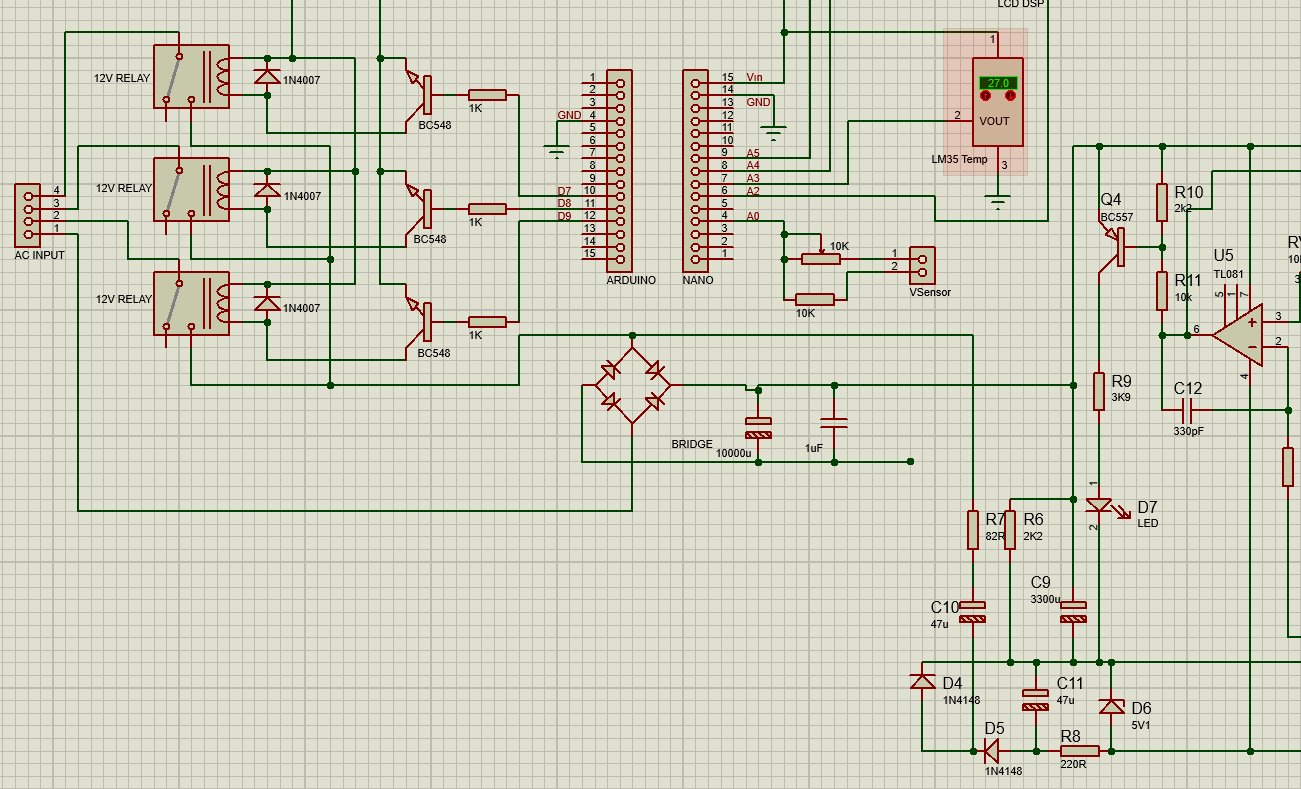Select the VSensor two-pin connector
The image size is (1301, 789).
(x=921, y=265)
